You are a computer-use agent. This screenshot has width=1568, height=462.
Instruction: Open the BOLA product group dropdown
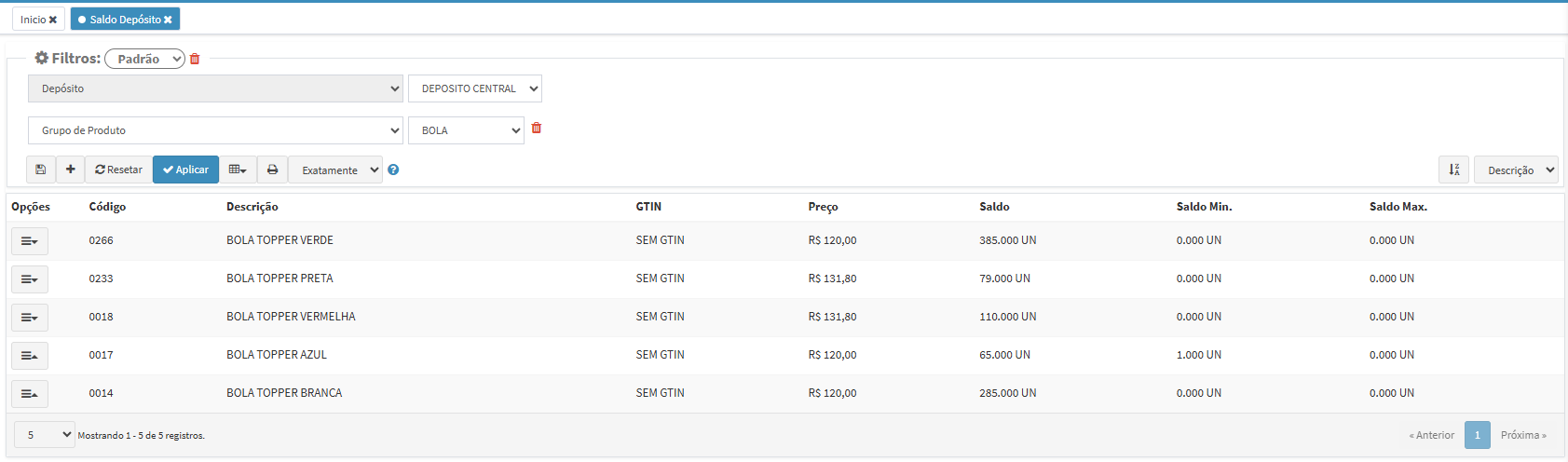tap(466, 130)
